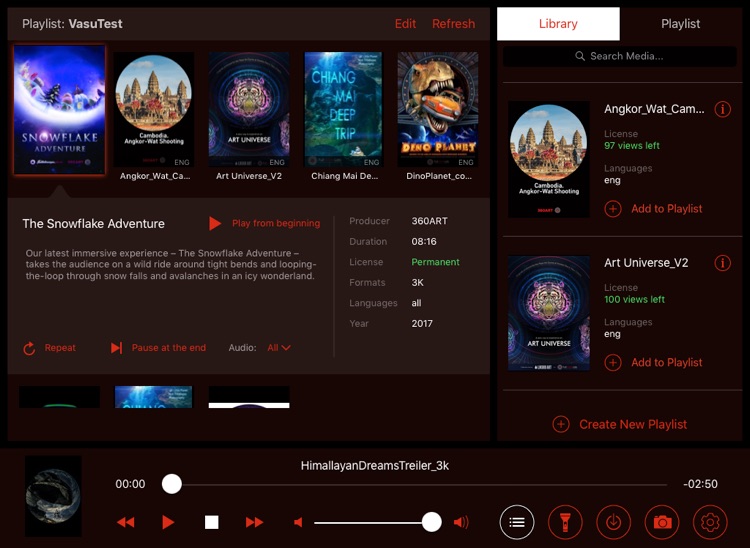
Task: Click plus icon for Angkor_Wat_Cam... playlist add
Action: point(613,209)
